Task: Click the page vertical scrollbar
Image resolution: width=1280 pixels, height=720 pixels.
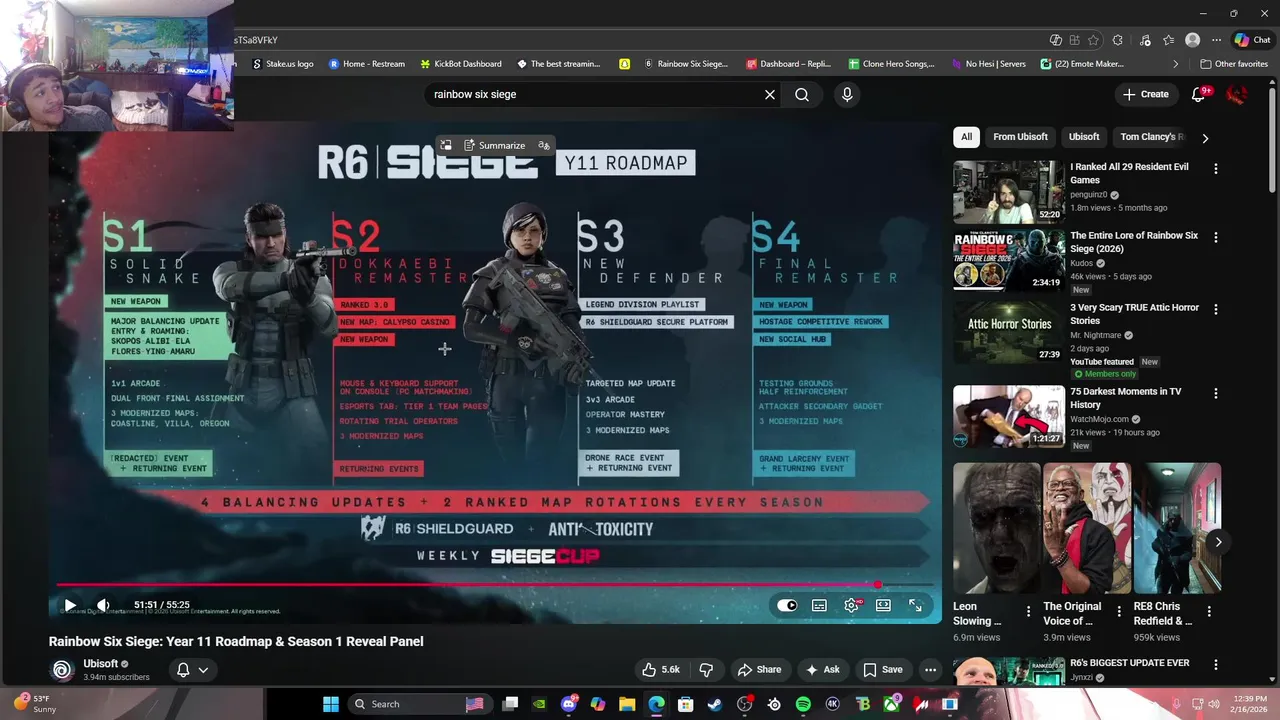Action: (1273, 140)
